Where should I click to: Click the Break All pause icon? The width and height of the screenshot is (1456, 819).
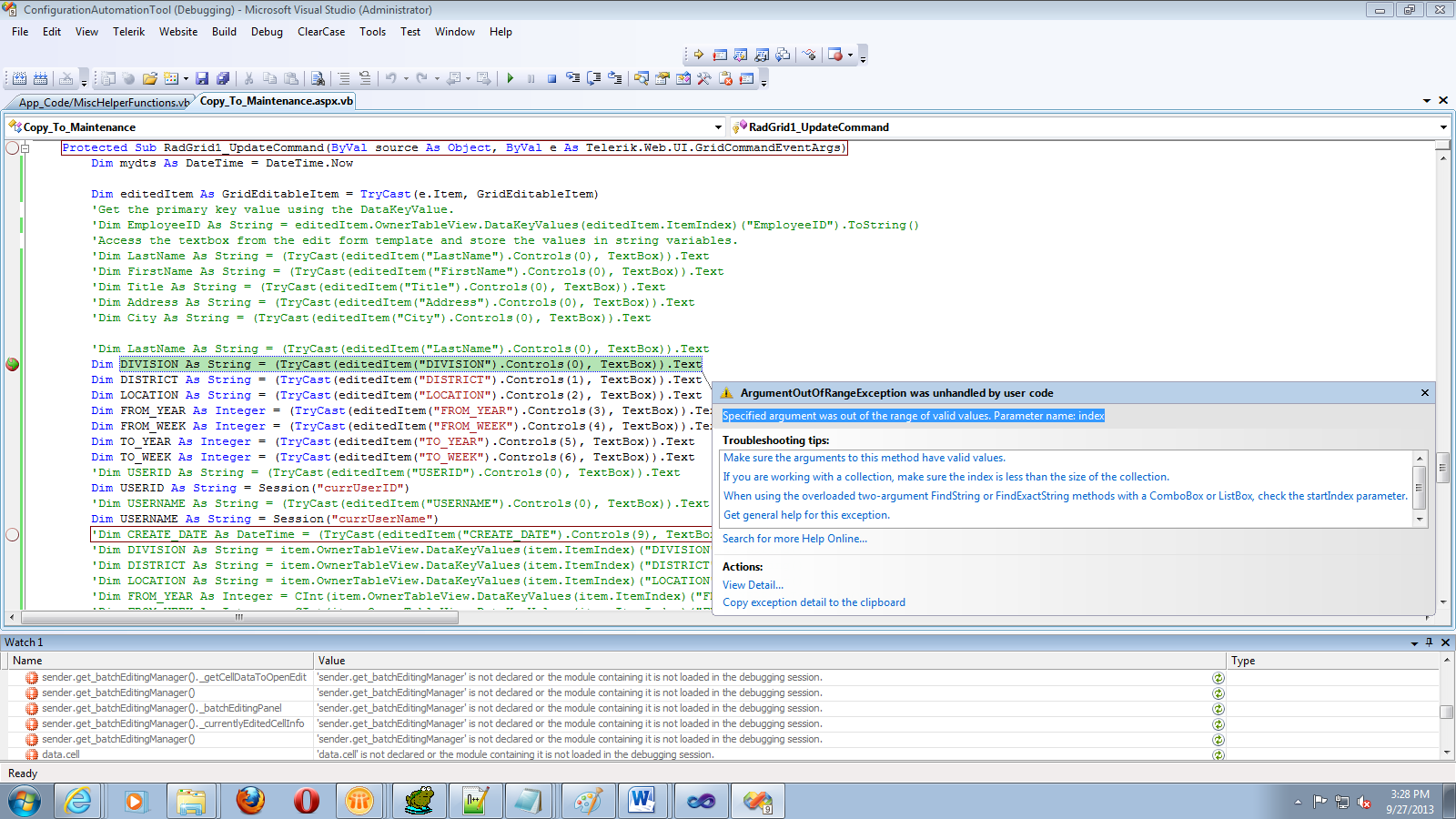(x=531, y=79)
